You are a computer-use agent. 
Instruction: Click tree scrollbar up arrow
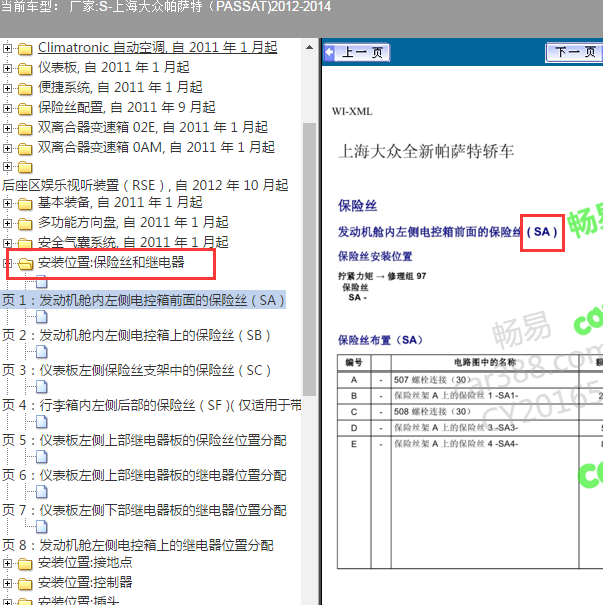pos(309,48)
